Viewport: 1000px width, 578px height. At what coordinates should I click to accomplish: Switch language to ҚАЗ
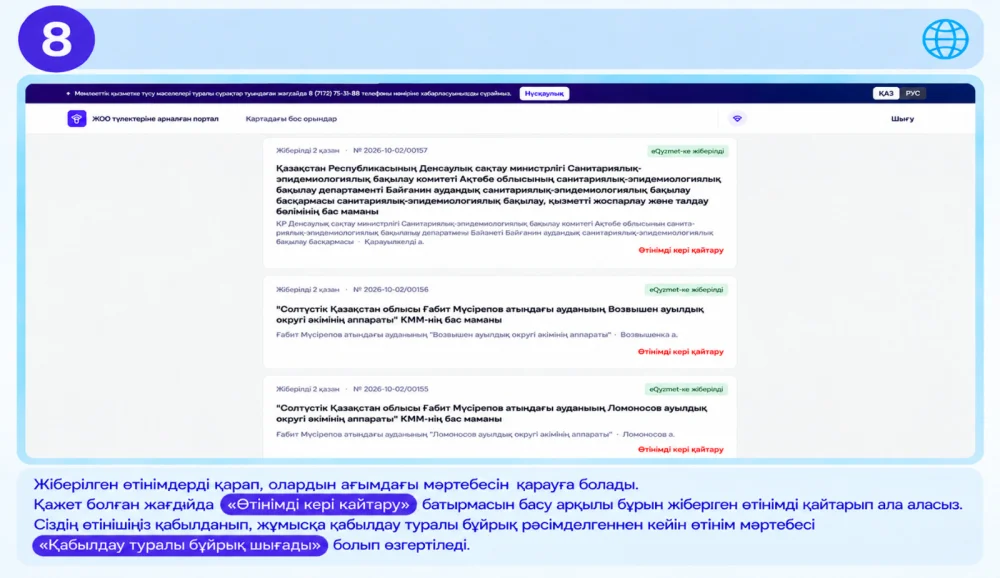pyautogui.click(x=886, y=93)
